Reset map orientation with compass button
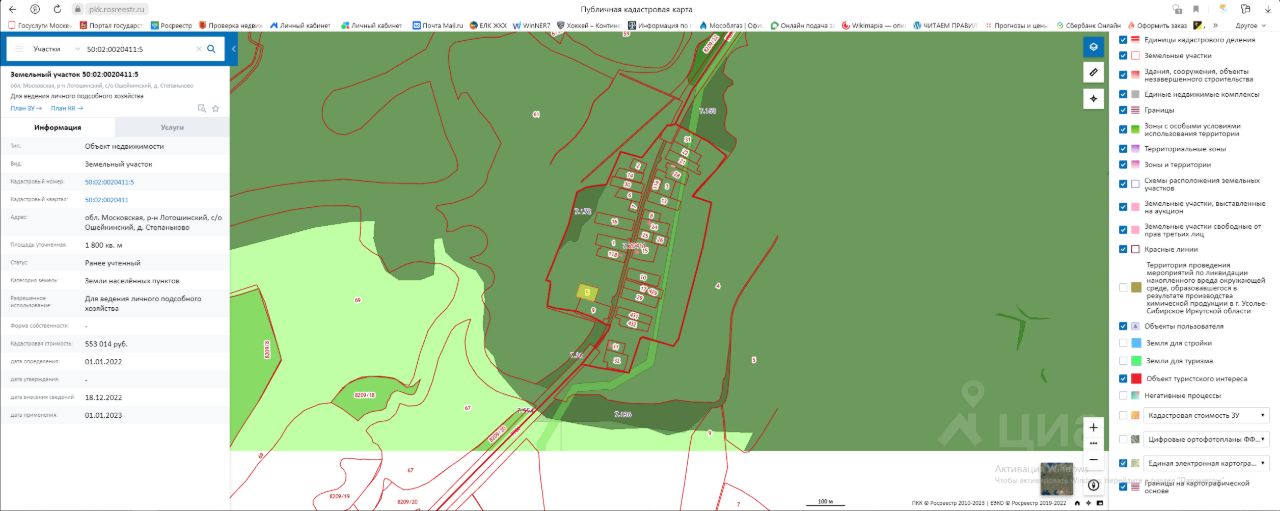This screenshot has height=511, width=1280. tap(1093, 484)
